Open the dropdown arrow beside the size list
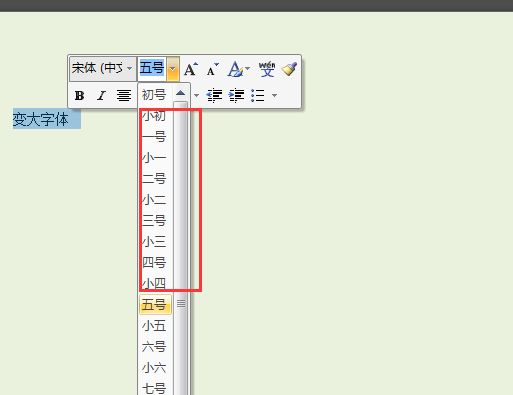 click(196, 96)
